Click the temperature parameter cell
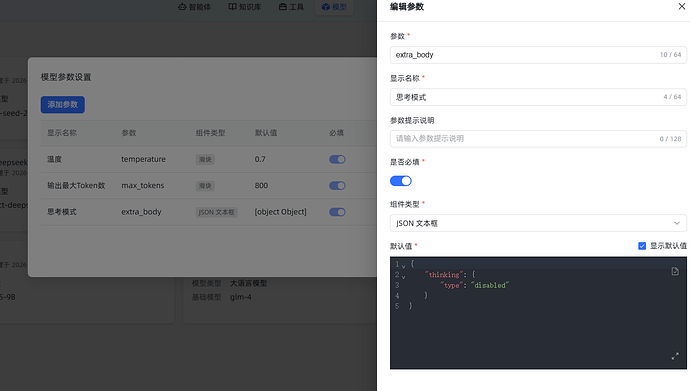The width and height of the screenshot is (690, 391). point(143,159)
